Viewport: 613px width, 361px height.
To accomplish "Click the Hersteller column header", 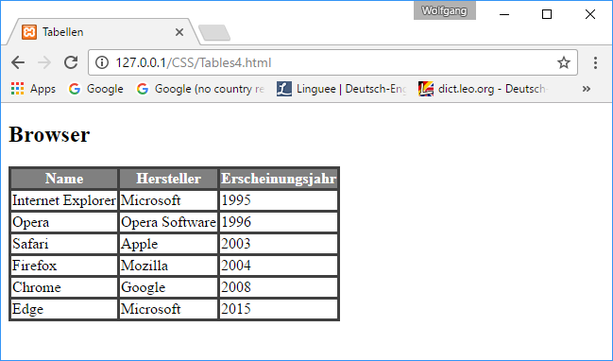I will coord(168,179).
